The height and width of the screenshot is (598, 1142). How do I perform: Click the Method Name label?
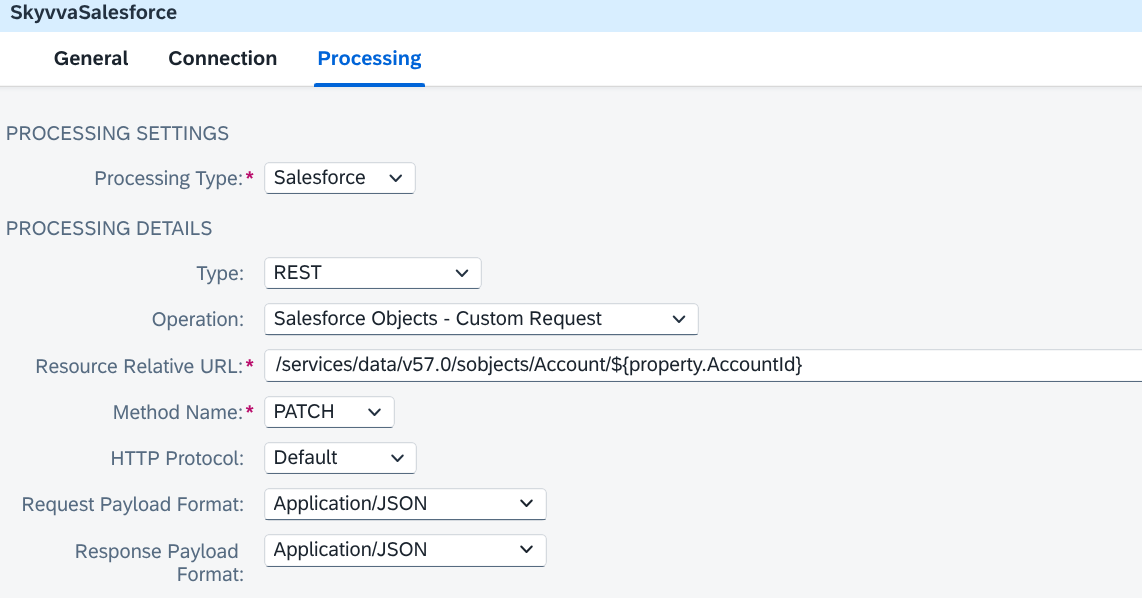[x=178, y=412]
